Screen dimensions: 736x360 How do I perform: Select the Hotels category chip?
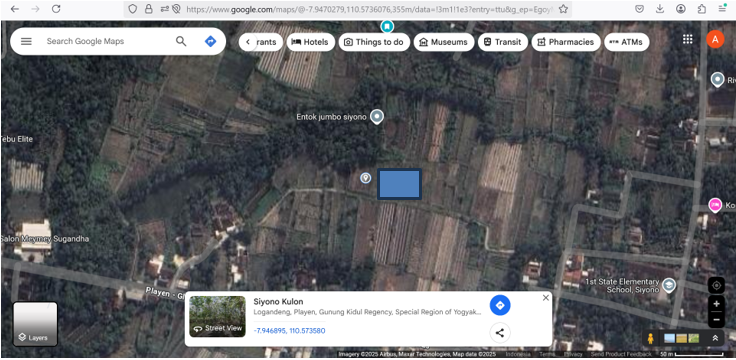310,42
